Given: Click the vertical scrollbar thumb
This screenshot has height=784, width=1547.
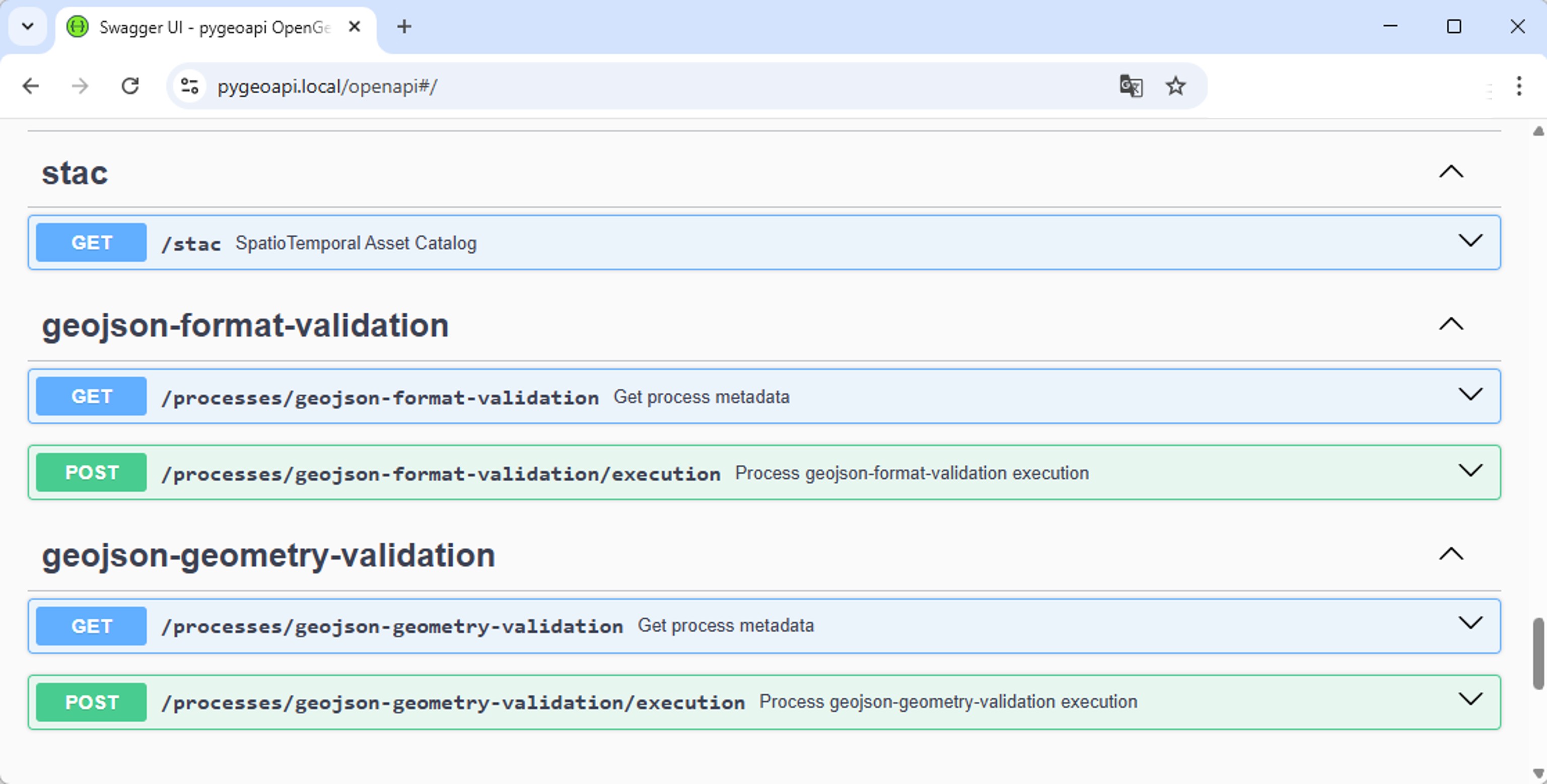Looking at the screenshot, I should (1538, 653).
